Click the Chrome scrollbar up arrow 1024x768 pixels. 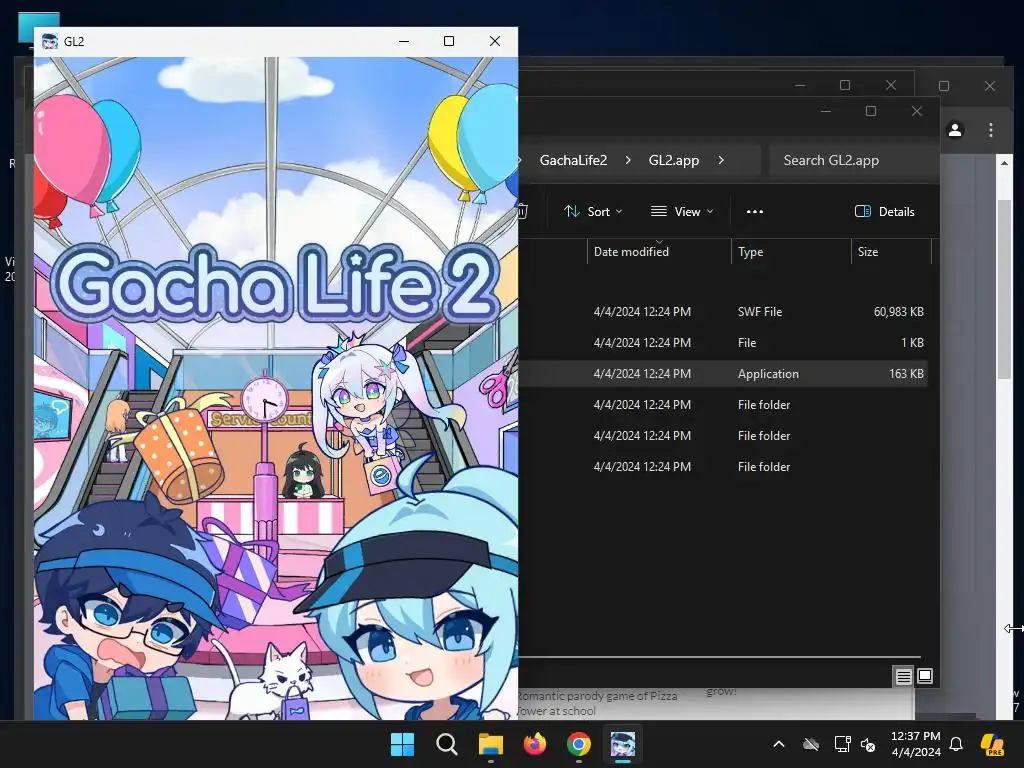1004,163
